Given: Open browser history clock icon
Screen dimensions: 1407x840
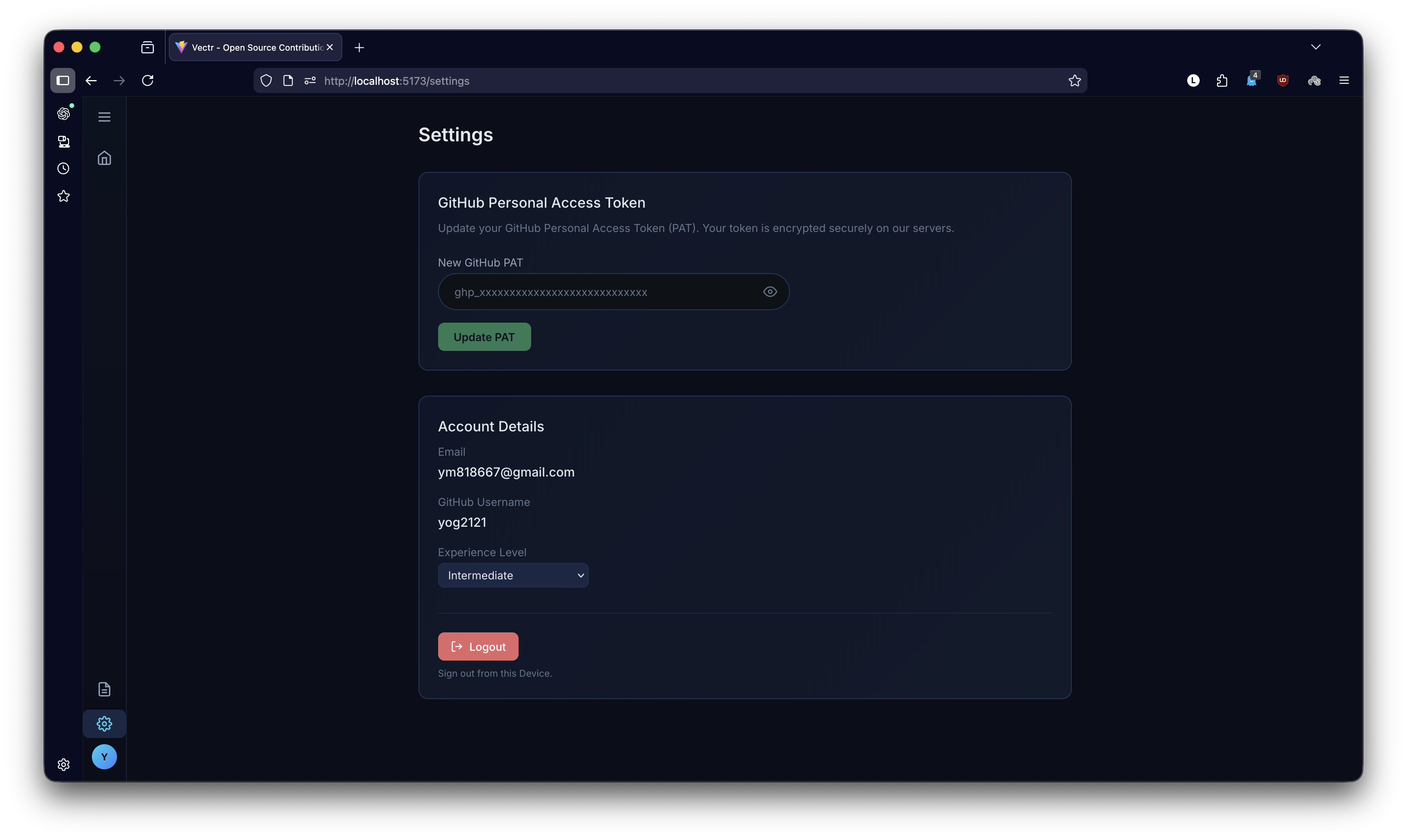Looking at the screenshot, I should (63, 169).
